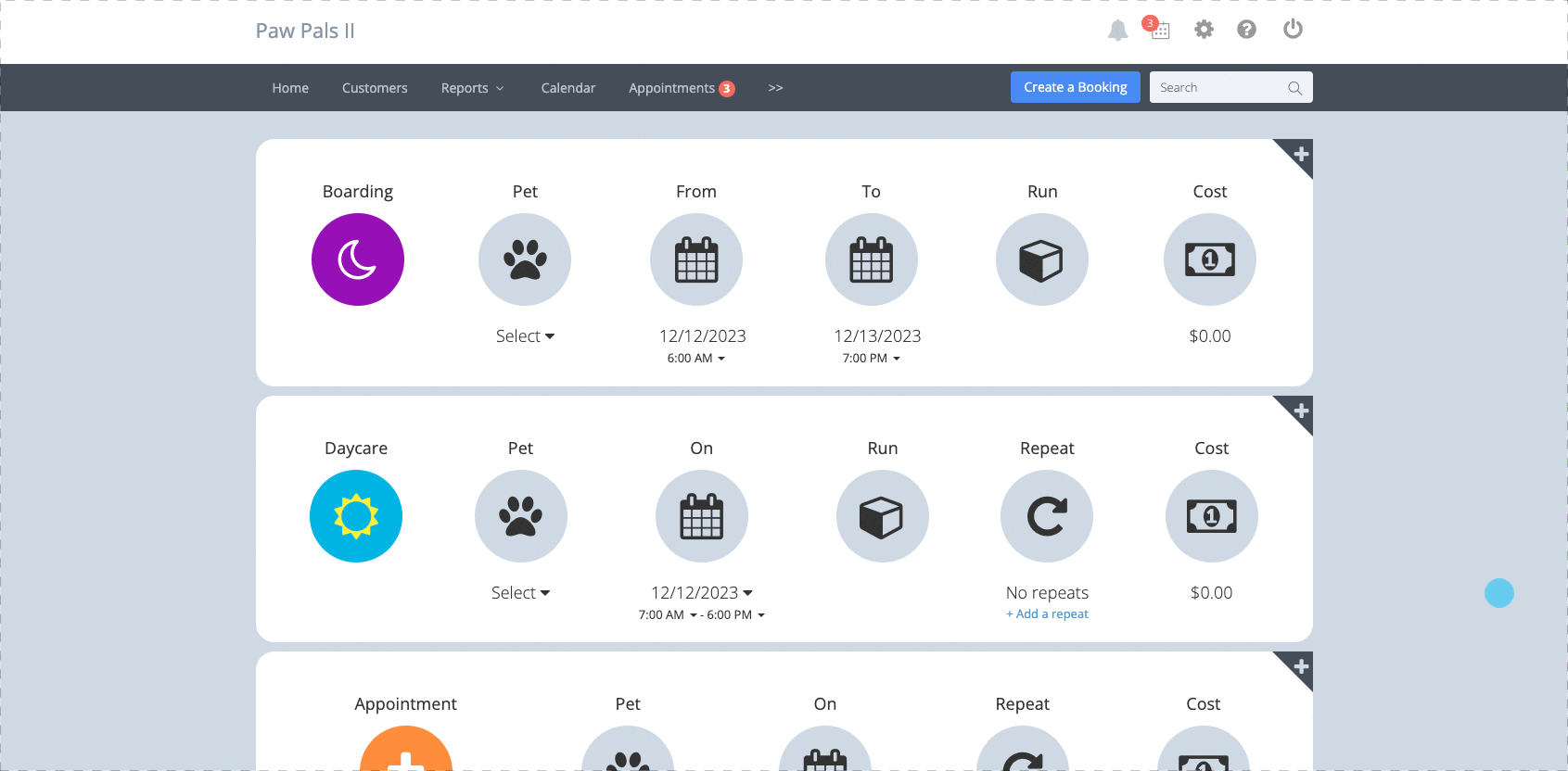Click the Appointment Pet paw icon
Image resolution: width=1568 pixels, height=771 pixels.
[x=628, y=749]
